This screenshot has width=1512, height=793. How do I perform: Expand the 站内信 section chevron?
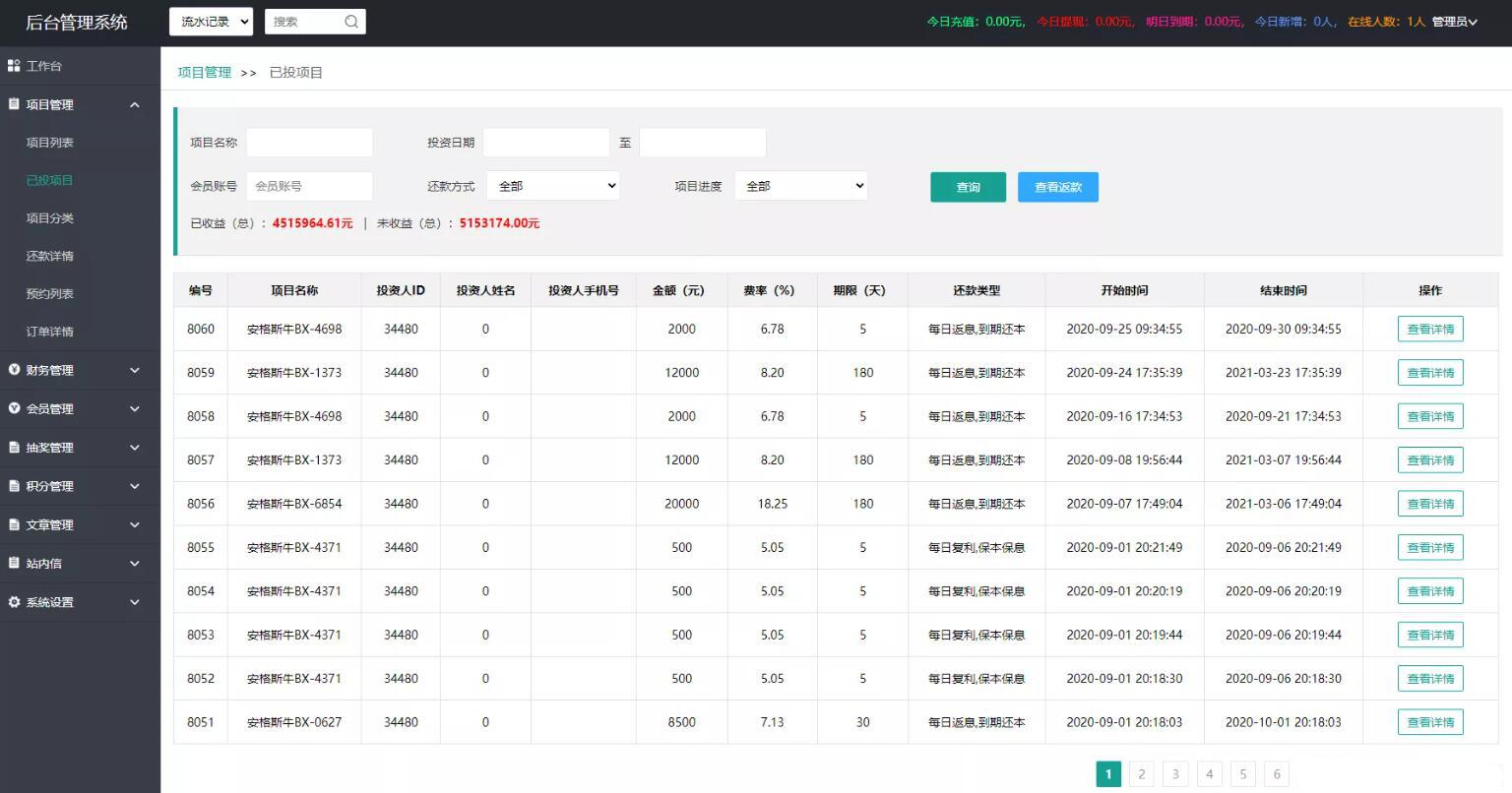coord(135,564)
